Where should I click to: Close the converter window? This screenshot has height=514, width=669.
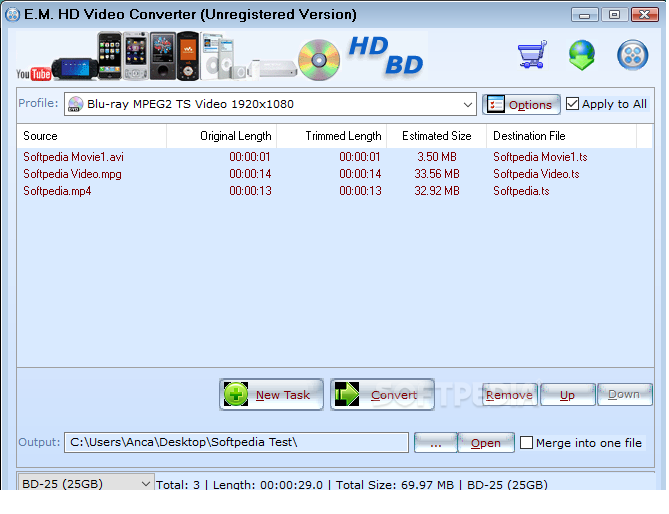645,15
